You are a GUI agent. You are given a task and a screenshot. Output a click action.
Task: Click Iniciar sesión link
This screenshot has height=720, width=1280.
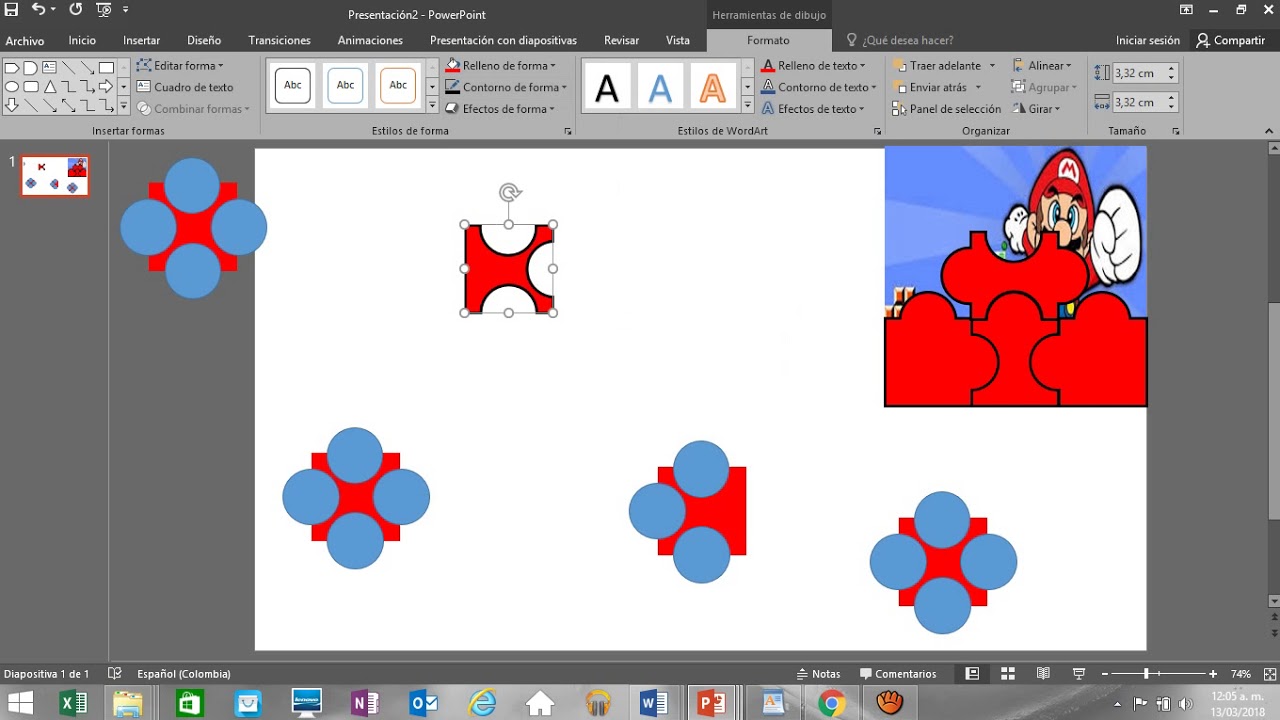coord(1148,40)
